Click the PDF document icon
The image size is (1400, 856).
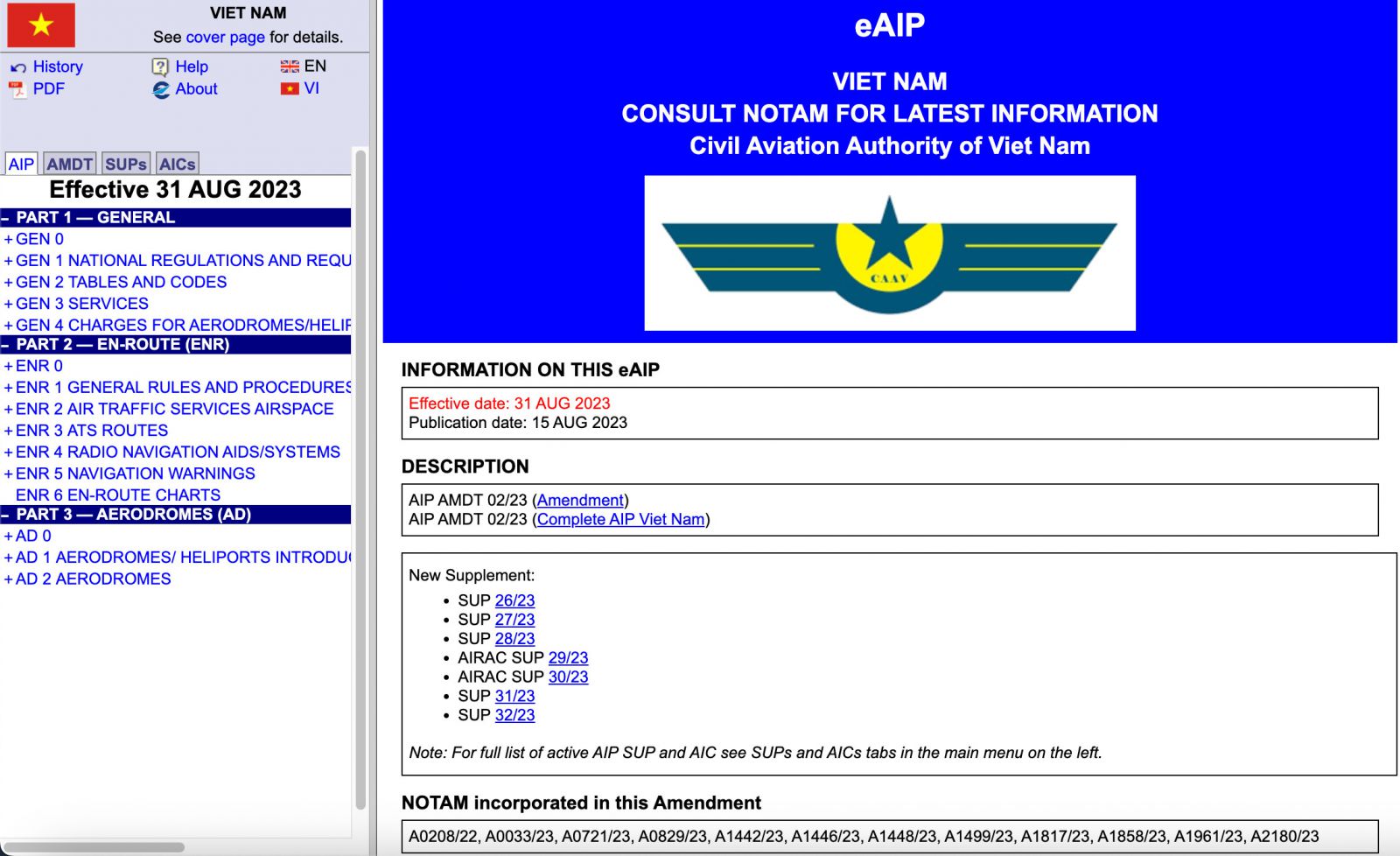point(17,89)
